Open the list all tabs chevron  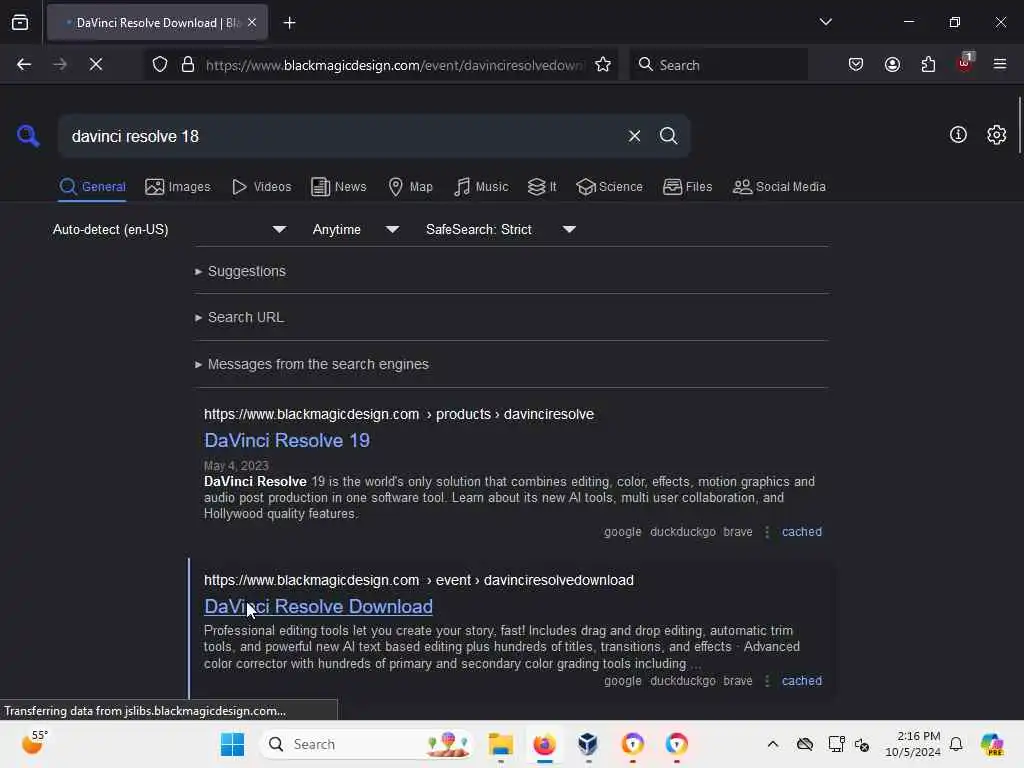click(x=825, y=22)
